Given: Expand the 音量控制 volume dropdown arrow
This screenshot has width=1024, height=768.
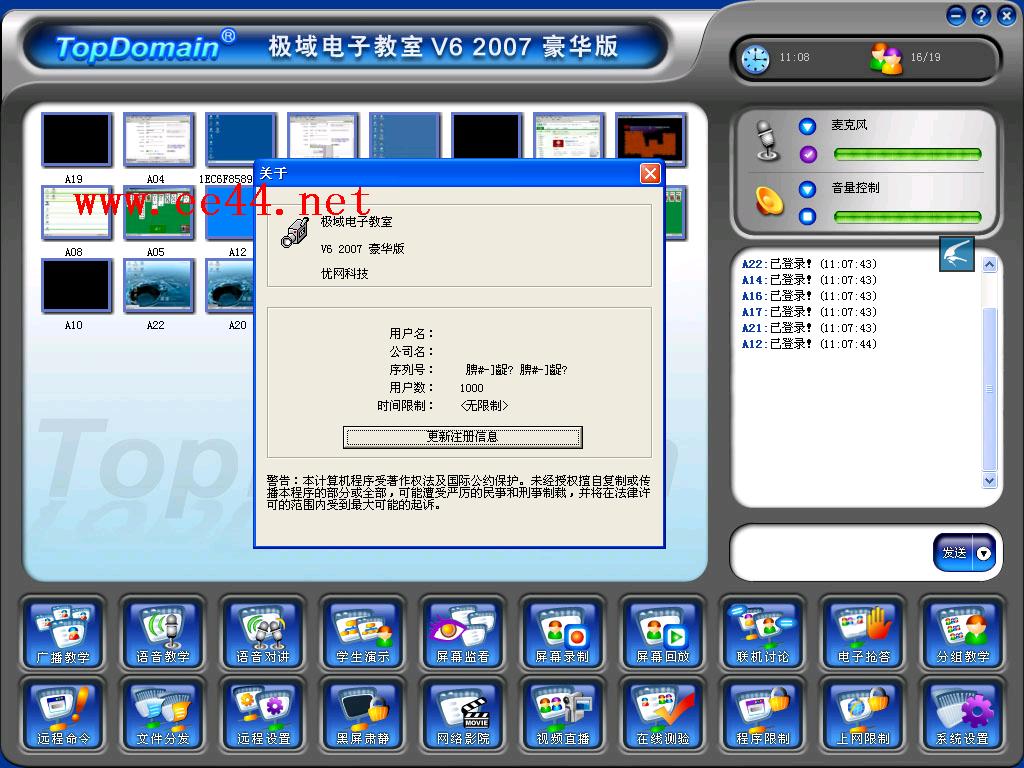Looking at the screenshot, I should point(808,189).
